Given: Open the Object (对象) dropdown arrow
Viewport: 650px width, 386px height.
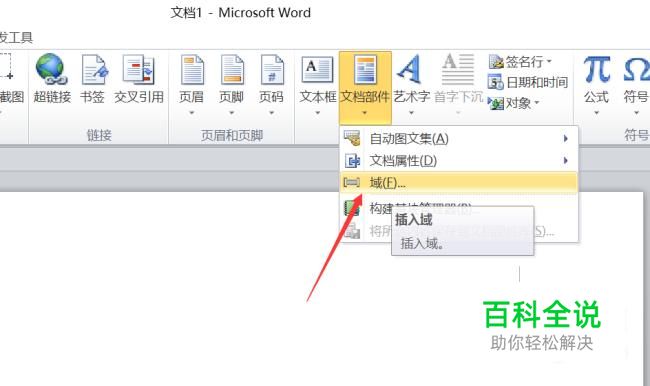Looking at the screenshot, I should coord(537,102).
